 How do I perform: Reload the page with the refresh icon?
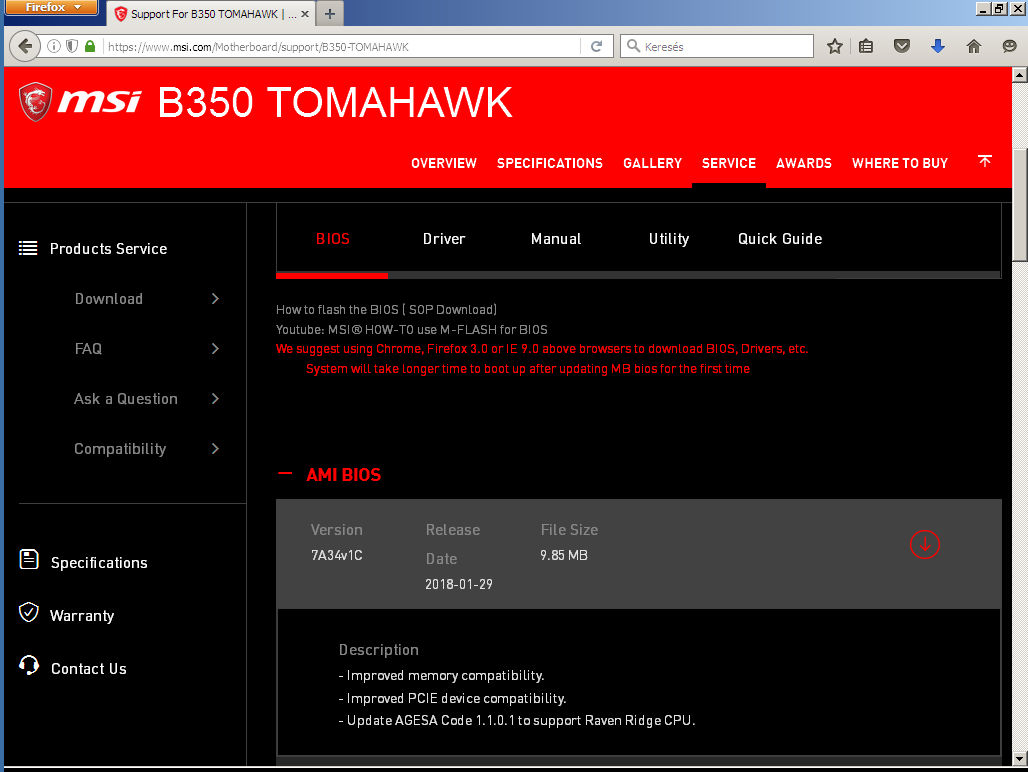pos(596,47)
